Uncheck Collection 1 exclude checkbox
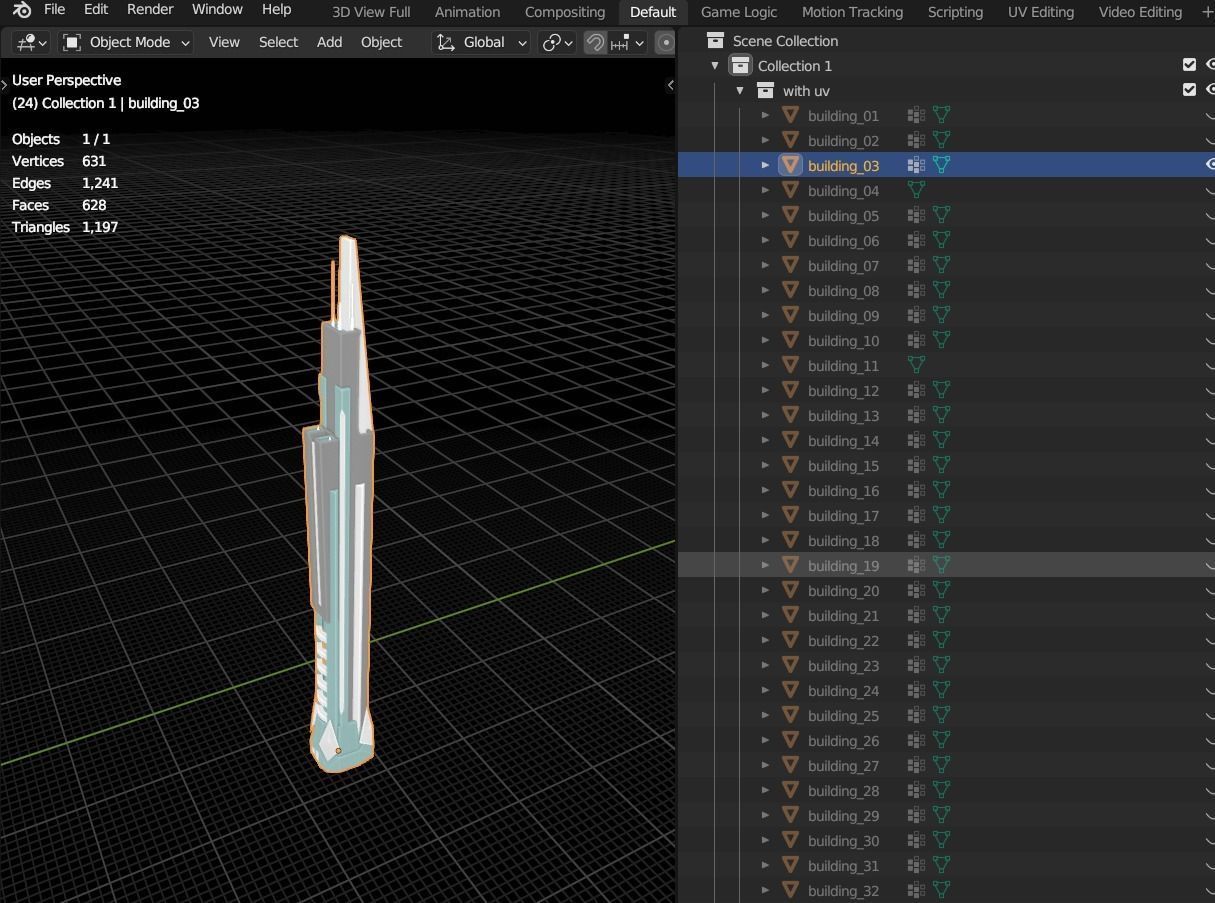 point(1189,65)
